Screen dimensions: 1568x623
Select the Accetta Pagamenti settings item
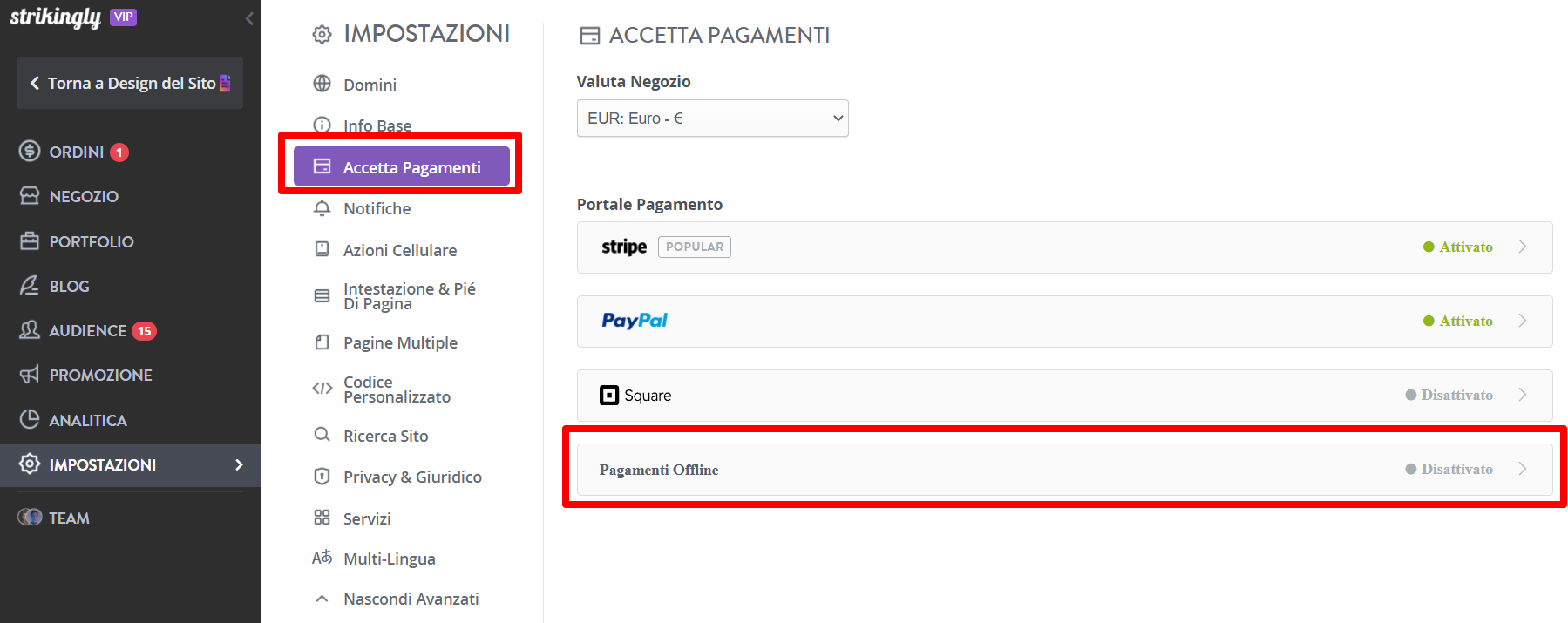coord(402,166)
